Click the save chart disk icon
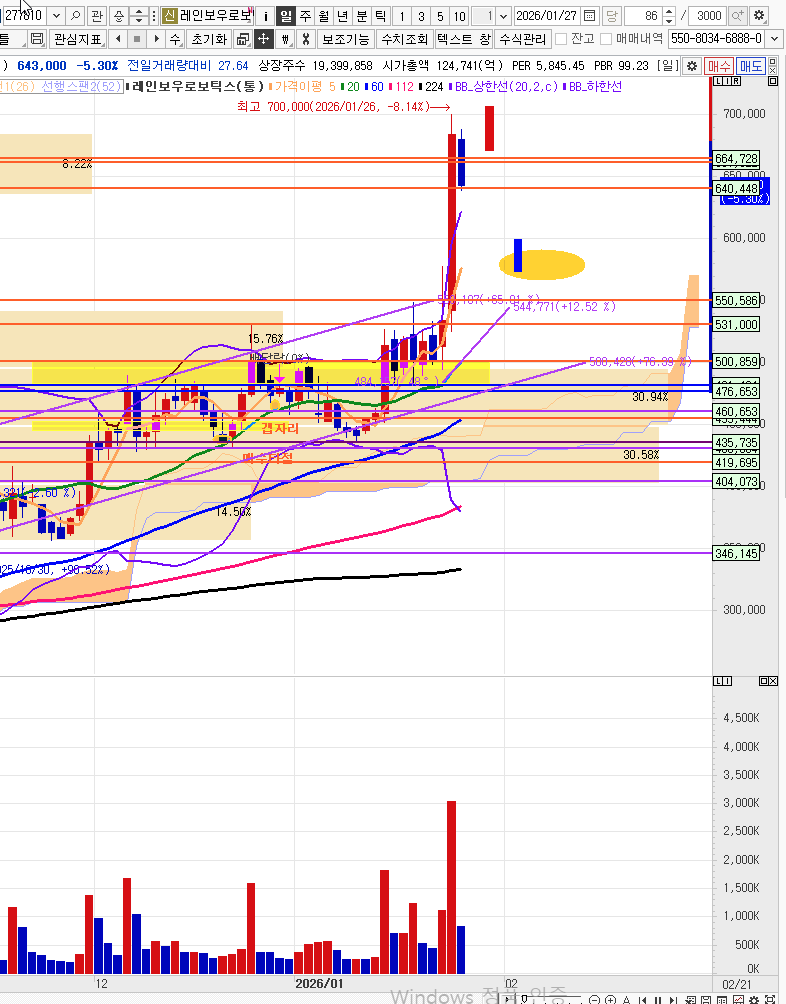This screenshot has height=1004, width=786. coord(37,39)
